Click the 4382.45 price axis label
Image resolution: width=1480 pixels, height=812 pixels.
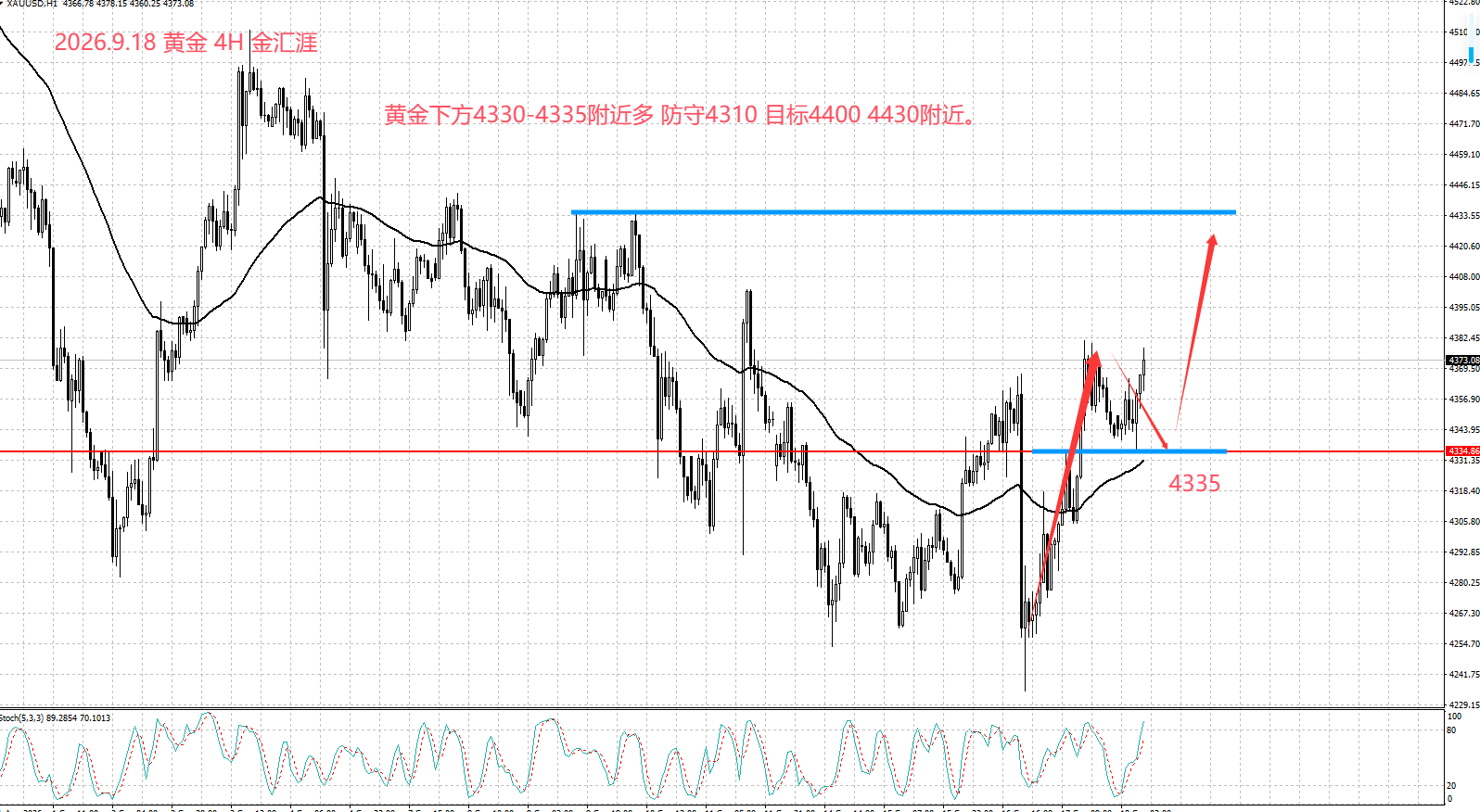(x=1464, y=338)
